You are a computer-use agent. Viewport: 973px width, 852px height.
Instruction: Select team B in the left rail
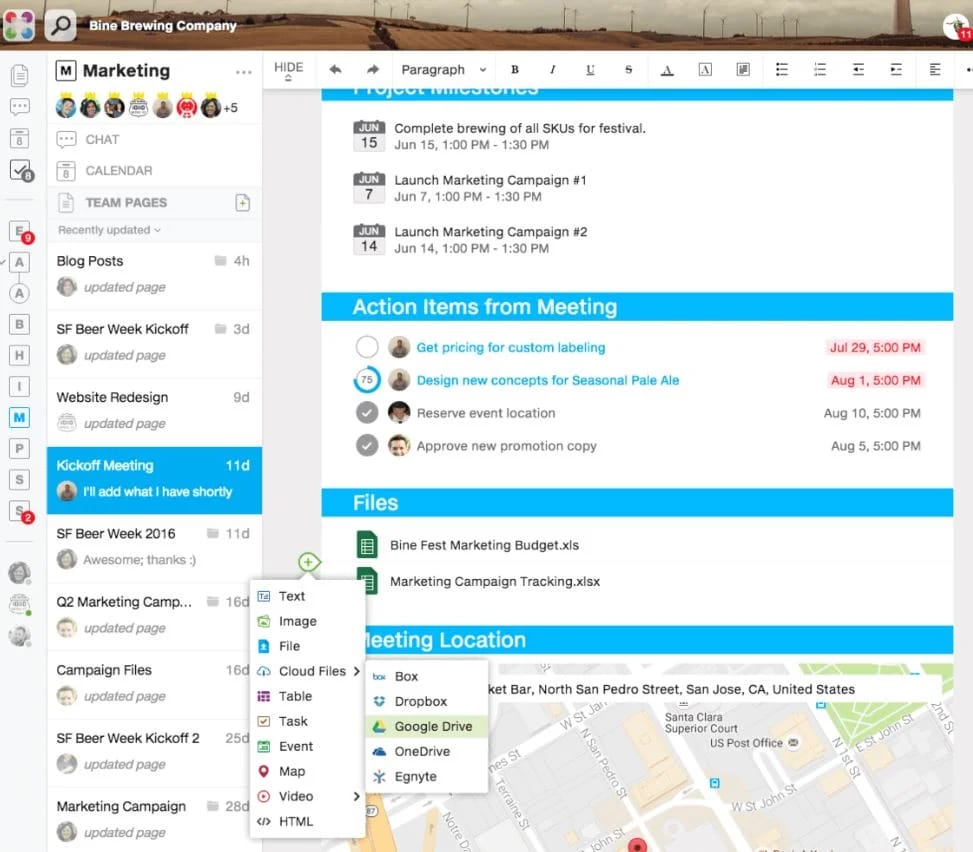19,324
